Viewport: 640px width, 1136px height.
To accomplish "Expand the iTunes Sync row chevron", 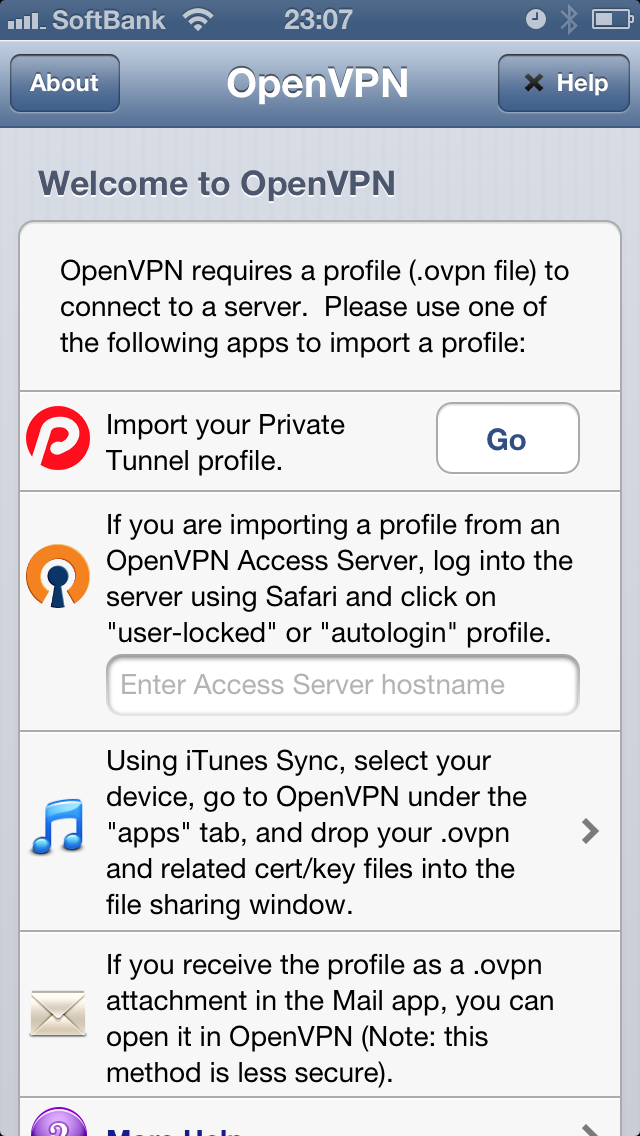I will pos(591,832).
